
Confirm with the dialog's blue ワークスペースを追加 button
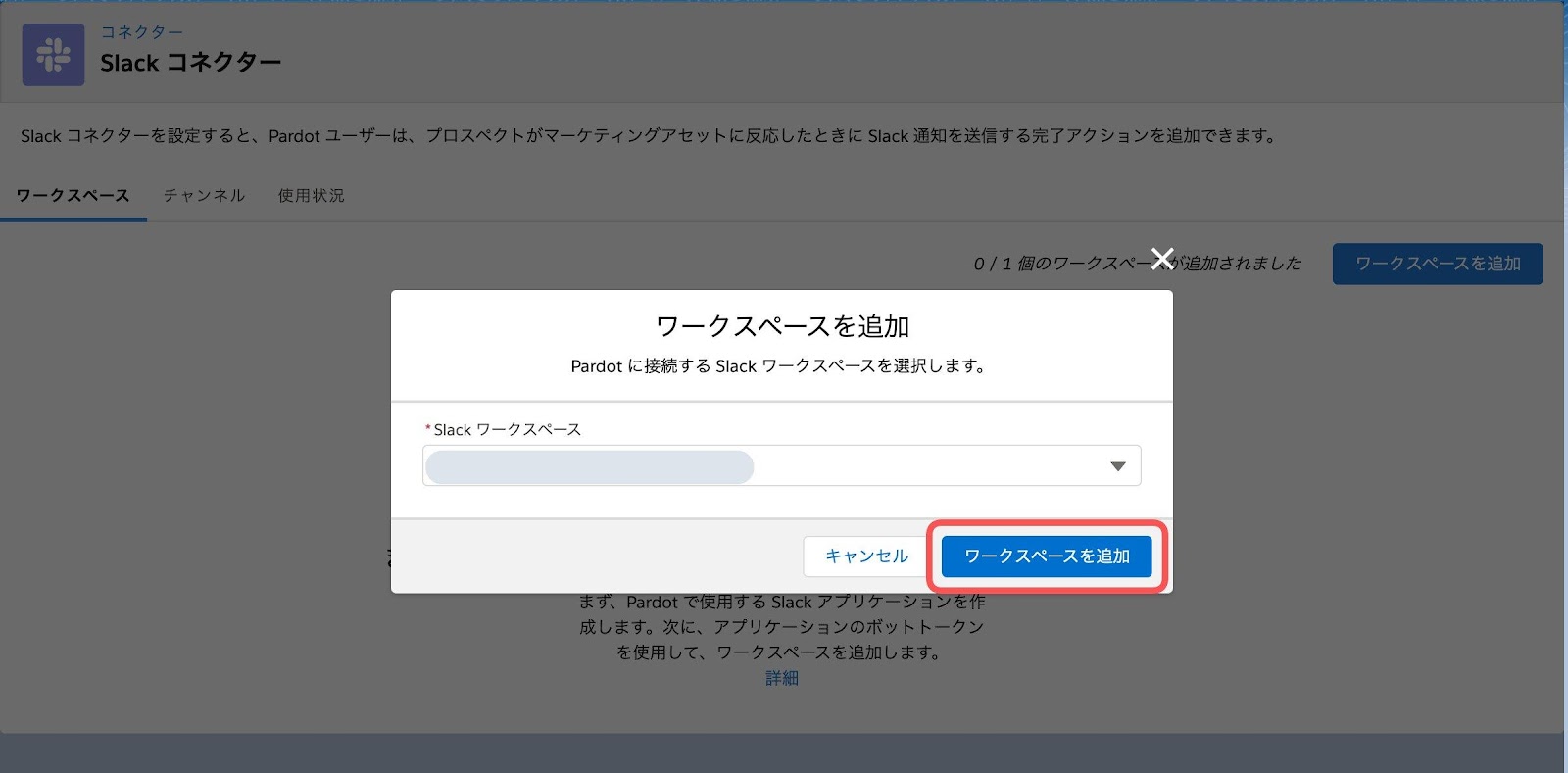1047,556
